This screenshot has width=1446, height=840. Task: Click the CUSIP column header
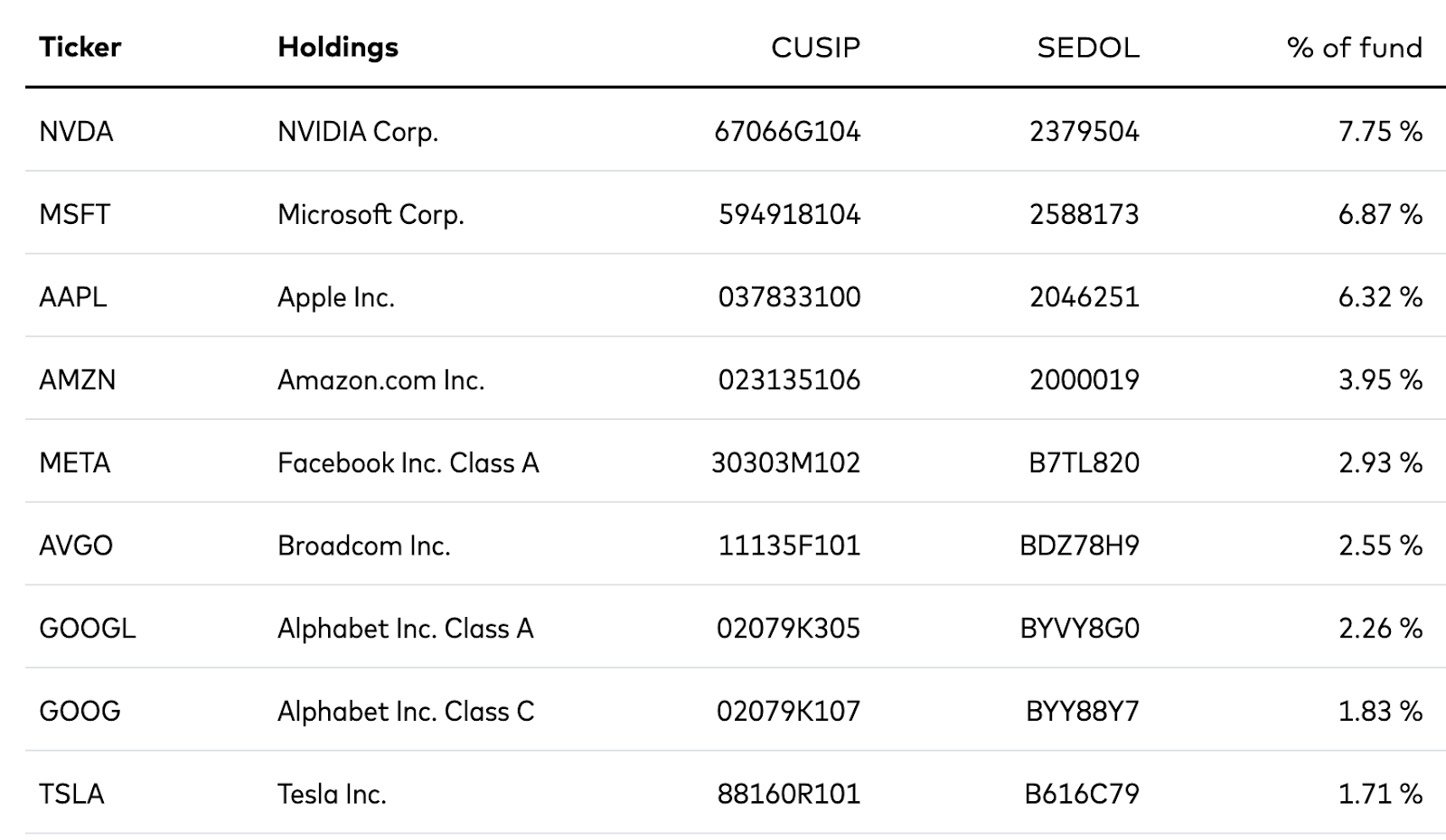coord(815,47)
